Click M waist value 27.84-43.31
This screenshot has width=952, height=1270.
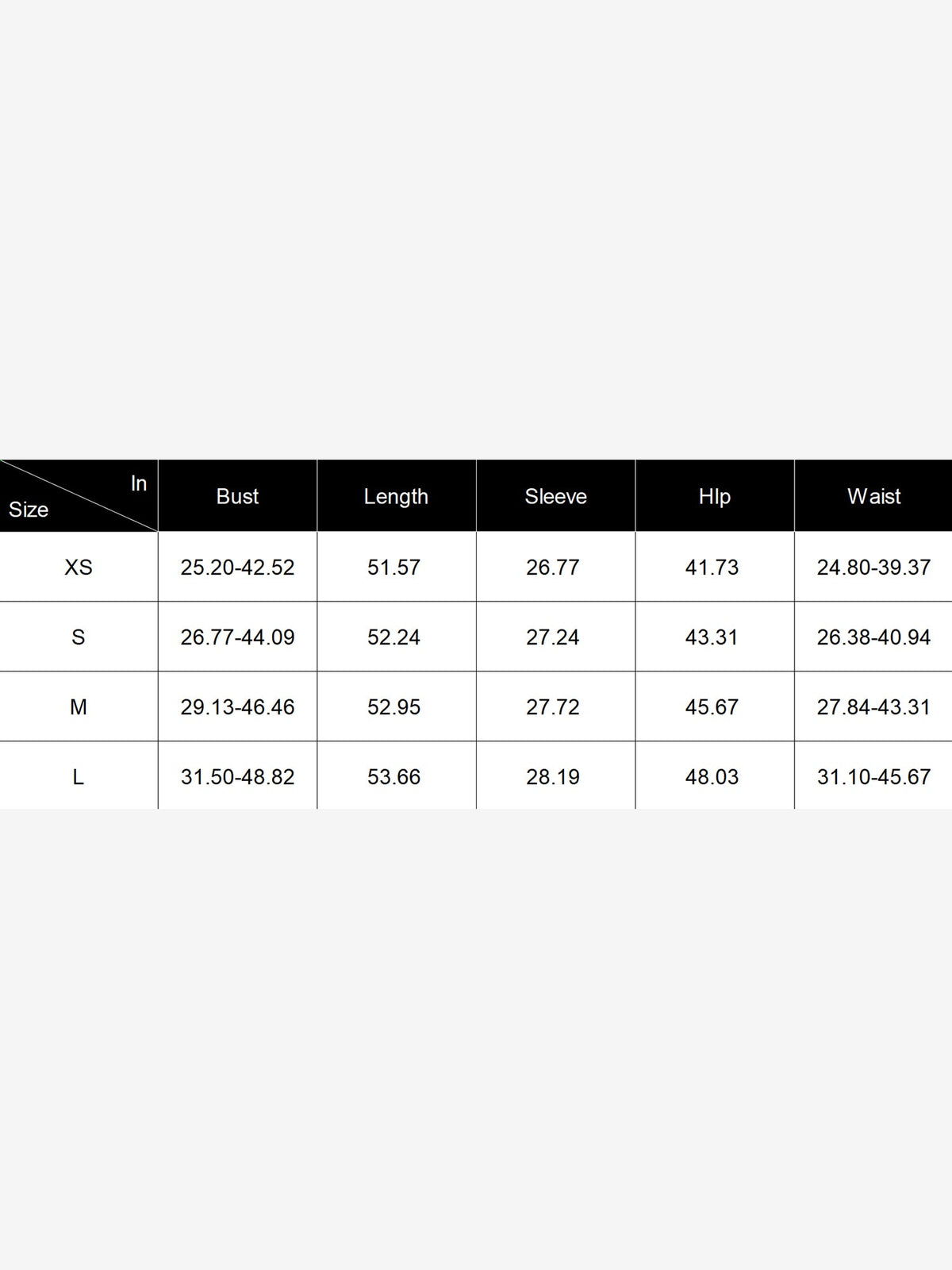pyautogui.click(x=873, y=706)
